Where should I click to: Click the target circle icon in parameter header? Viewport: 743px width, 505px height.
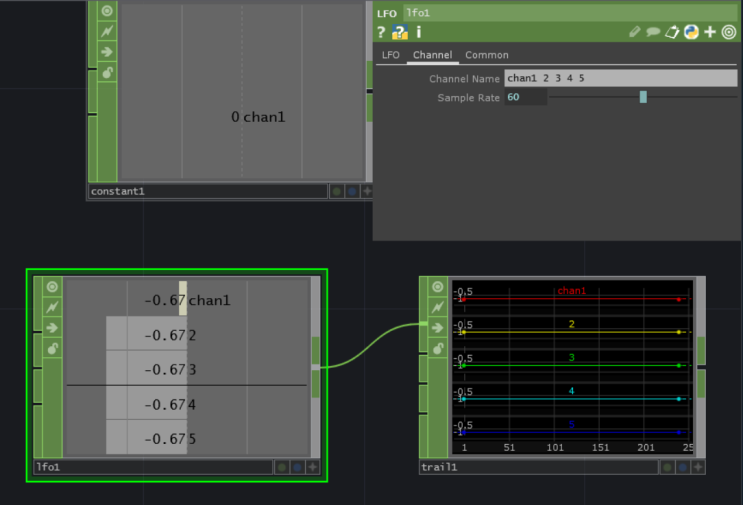[729, 32]
